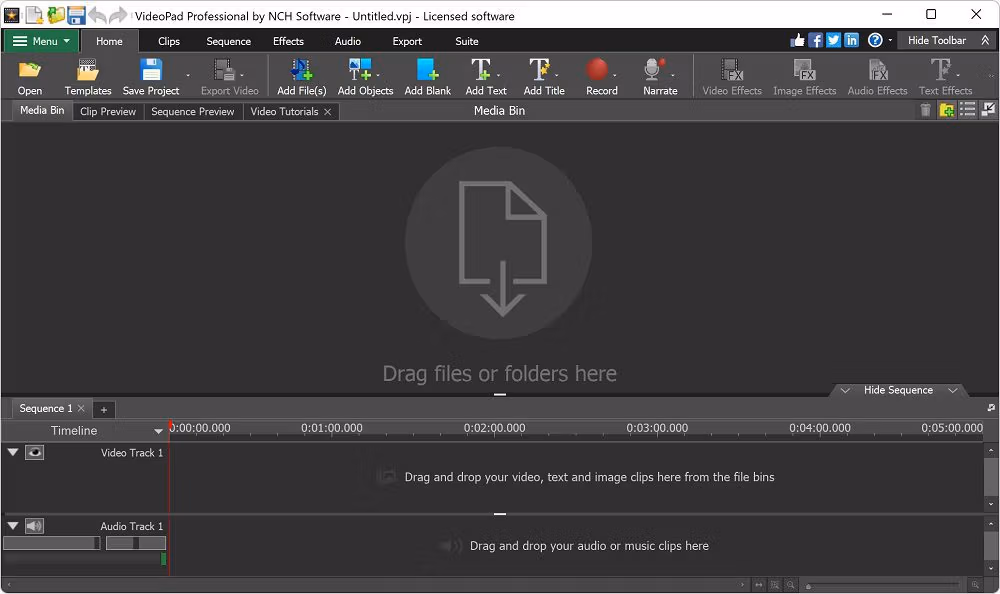
Task: Add a new sequence with the plus tab
Action: 104,410
